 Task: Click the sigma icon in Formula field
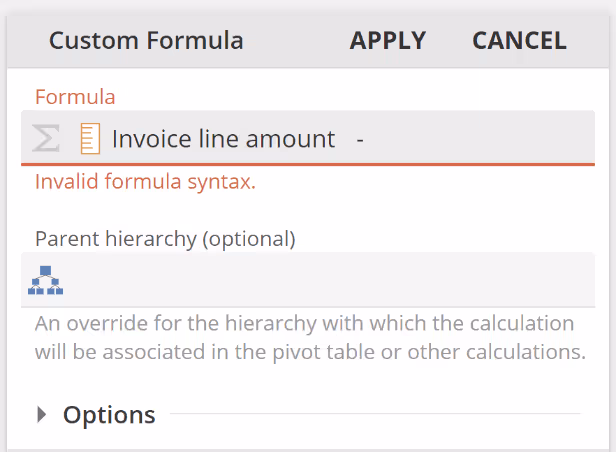click(46, 138)
